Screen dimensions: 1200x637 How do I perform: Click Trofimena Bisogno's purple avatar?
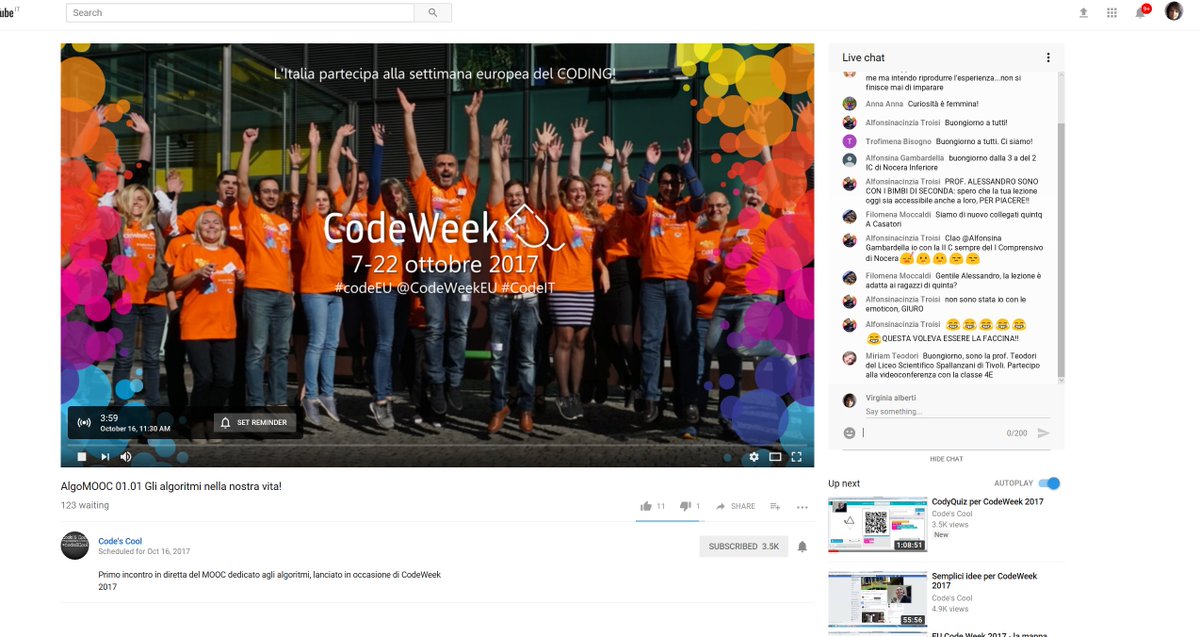(x=849, y=141)
